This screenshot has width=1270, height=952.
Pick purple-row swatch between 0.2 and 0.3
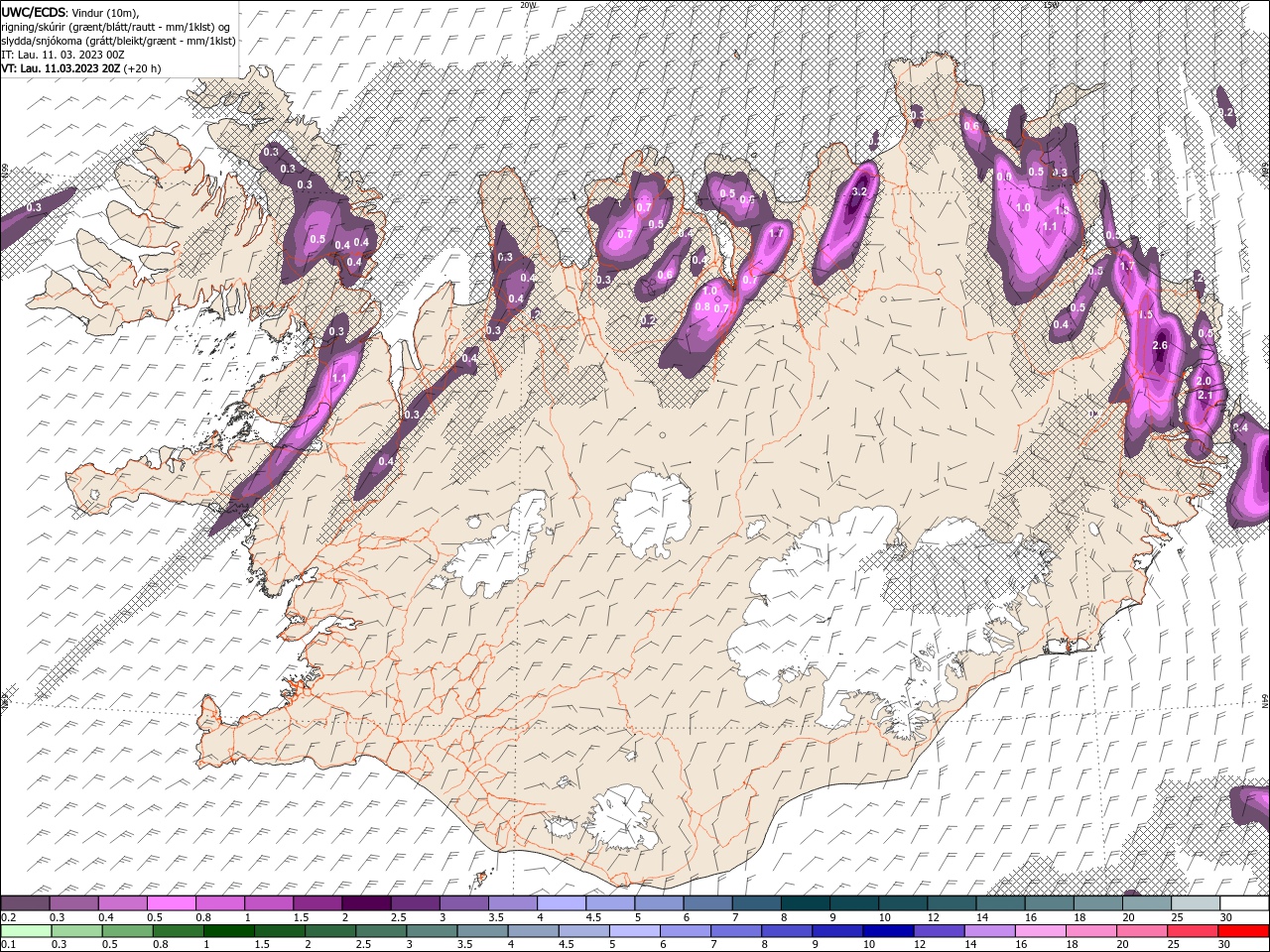tap(25, 903)
